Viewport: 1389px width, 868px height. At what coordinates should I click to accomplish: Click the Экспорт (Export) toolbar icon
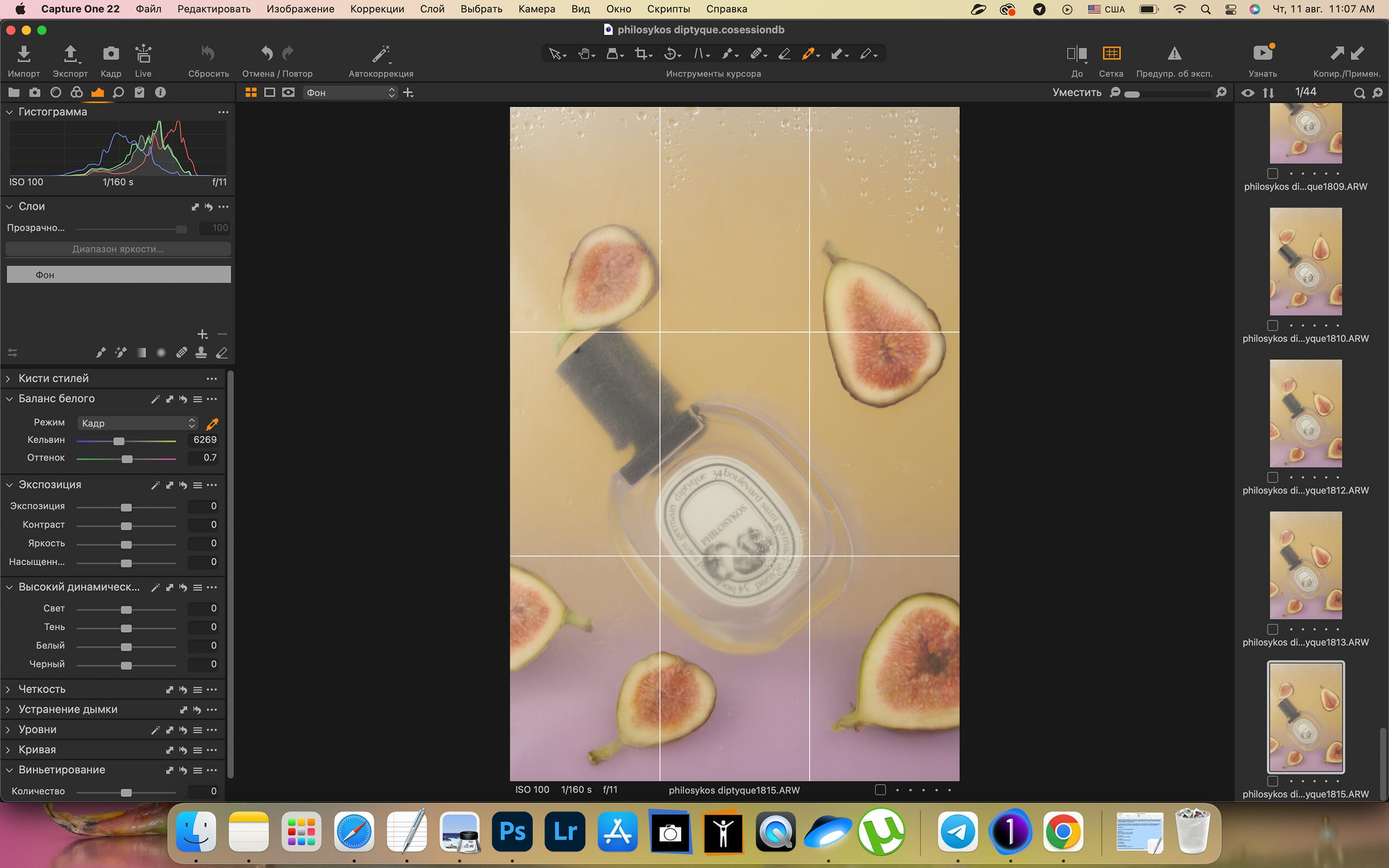[70, 53]
